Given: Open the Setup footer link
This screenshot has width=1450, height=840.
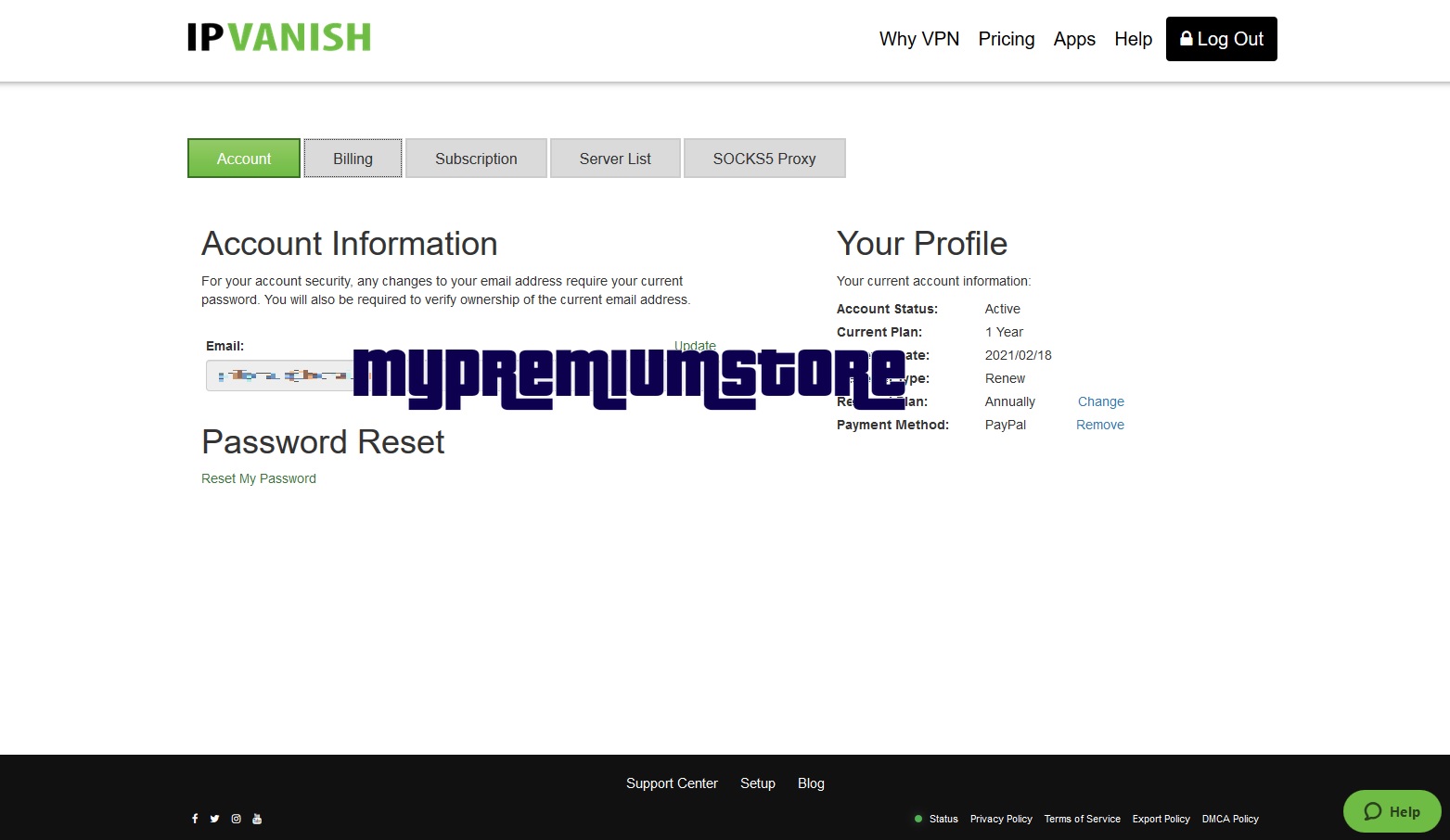Looking at the screenshot, I should (758, 783).
